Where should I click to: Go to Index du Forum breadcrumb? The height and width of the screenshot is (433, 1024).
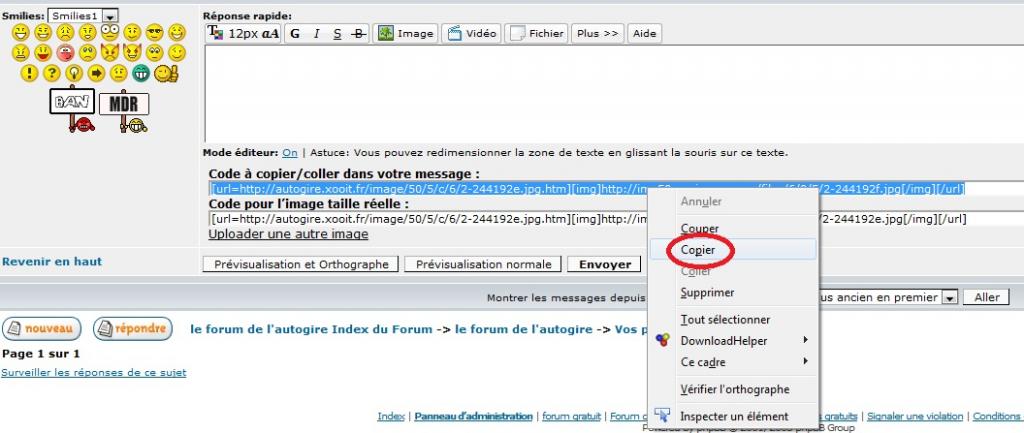312,329
